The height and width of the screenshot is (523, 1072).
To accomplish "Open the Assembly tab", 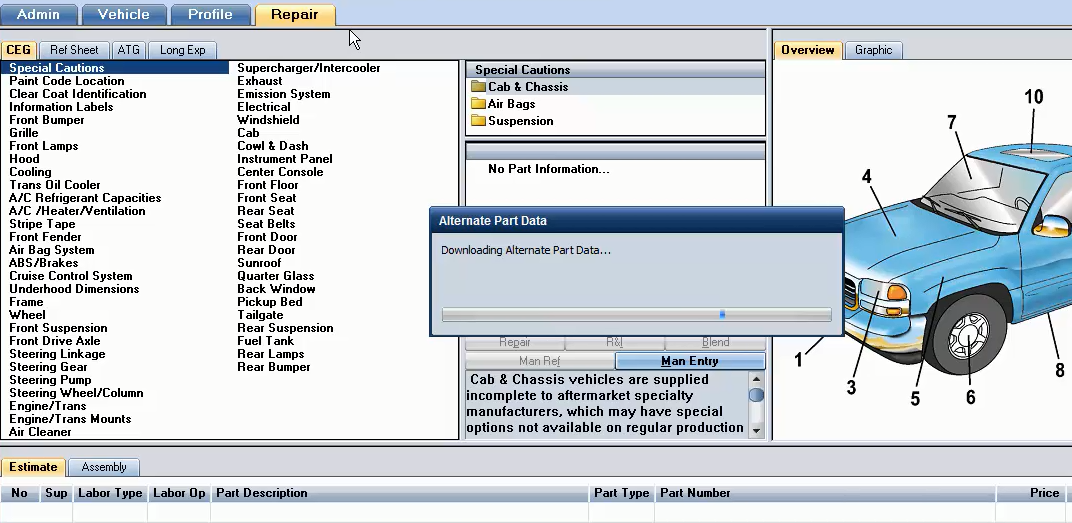I will [104, 467].
